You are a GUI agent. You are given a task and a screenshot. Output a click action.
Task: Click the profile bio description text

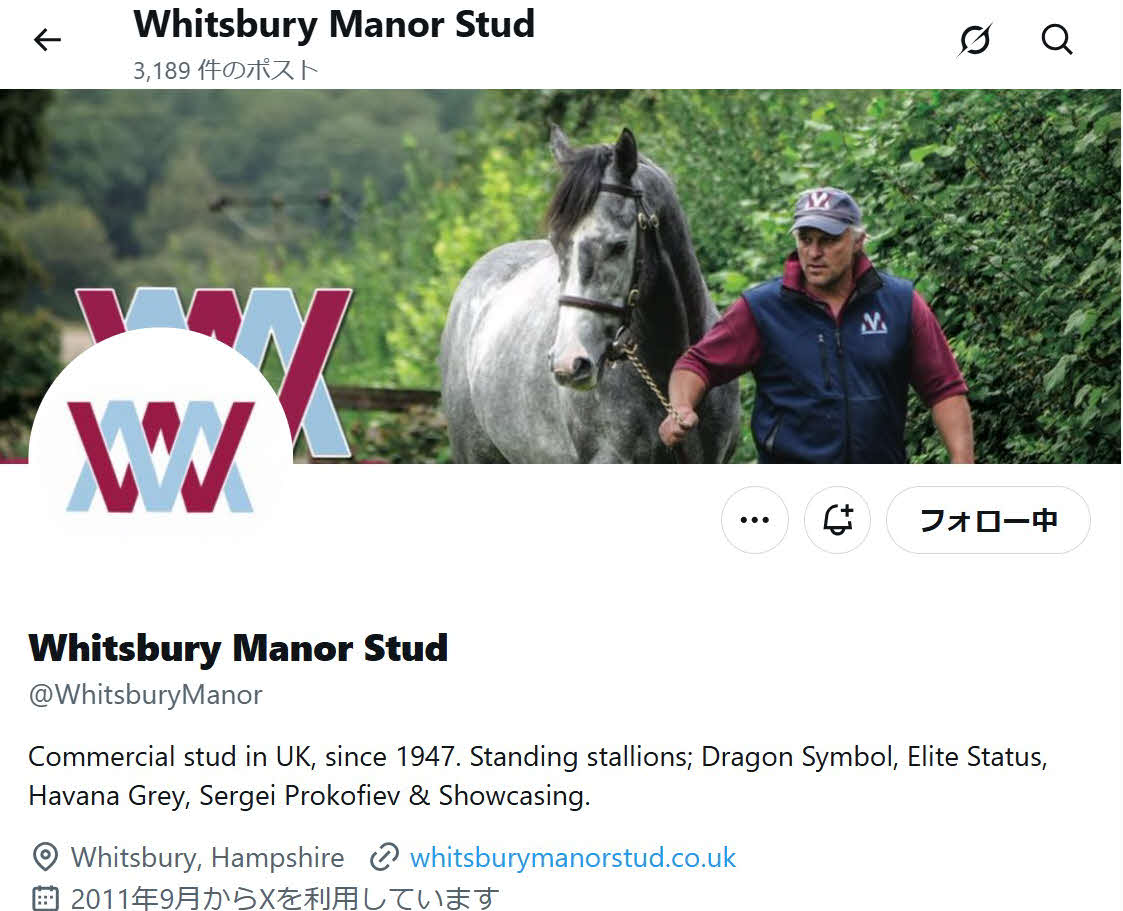point(538,776)
